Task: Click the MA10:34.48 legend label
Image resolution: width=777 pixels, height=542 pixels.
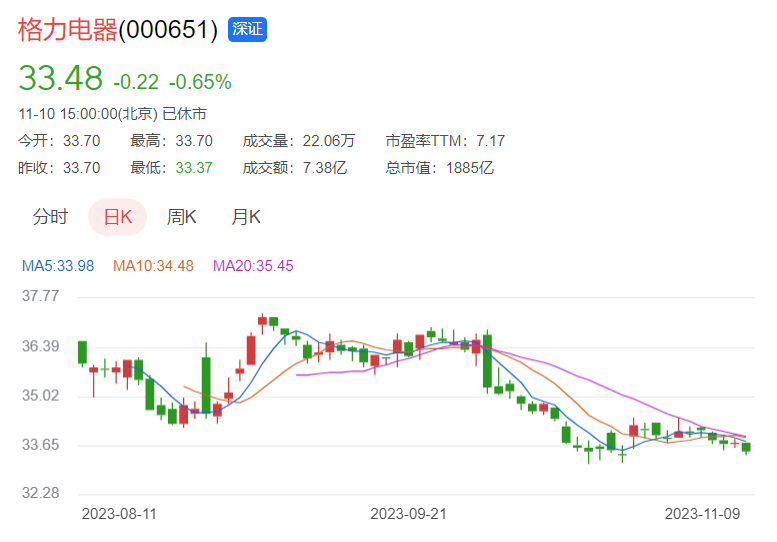Action: tap(153, 266)
